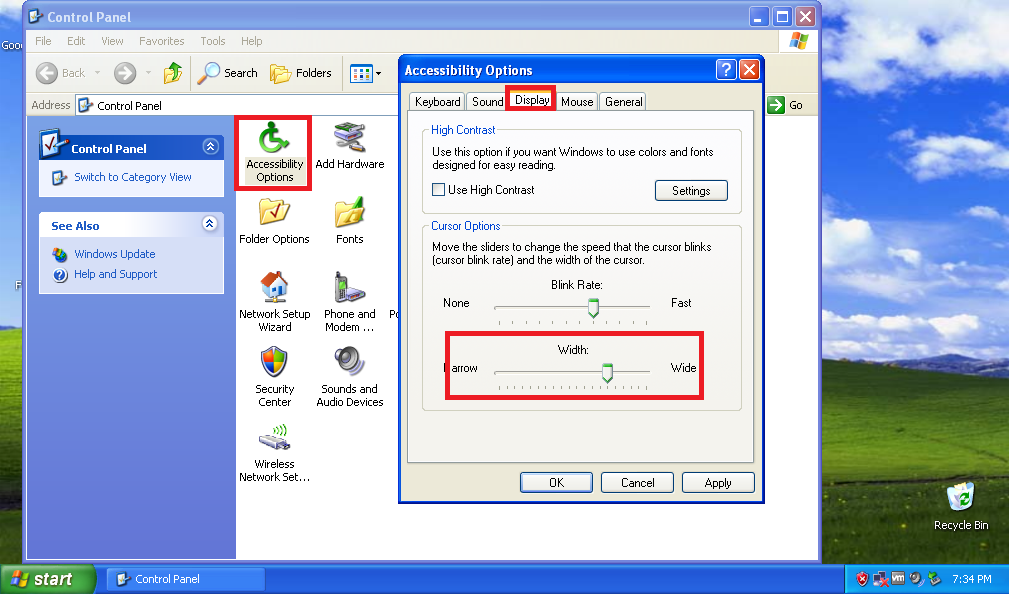The image size is (1009, 594).
Task: Switch to the General tab
Action: (x=623, y=102)
